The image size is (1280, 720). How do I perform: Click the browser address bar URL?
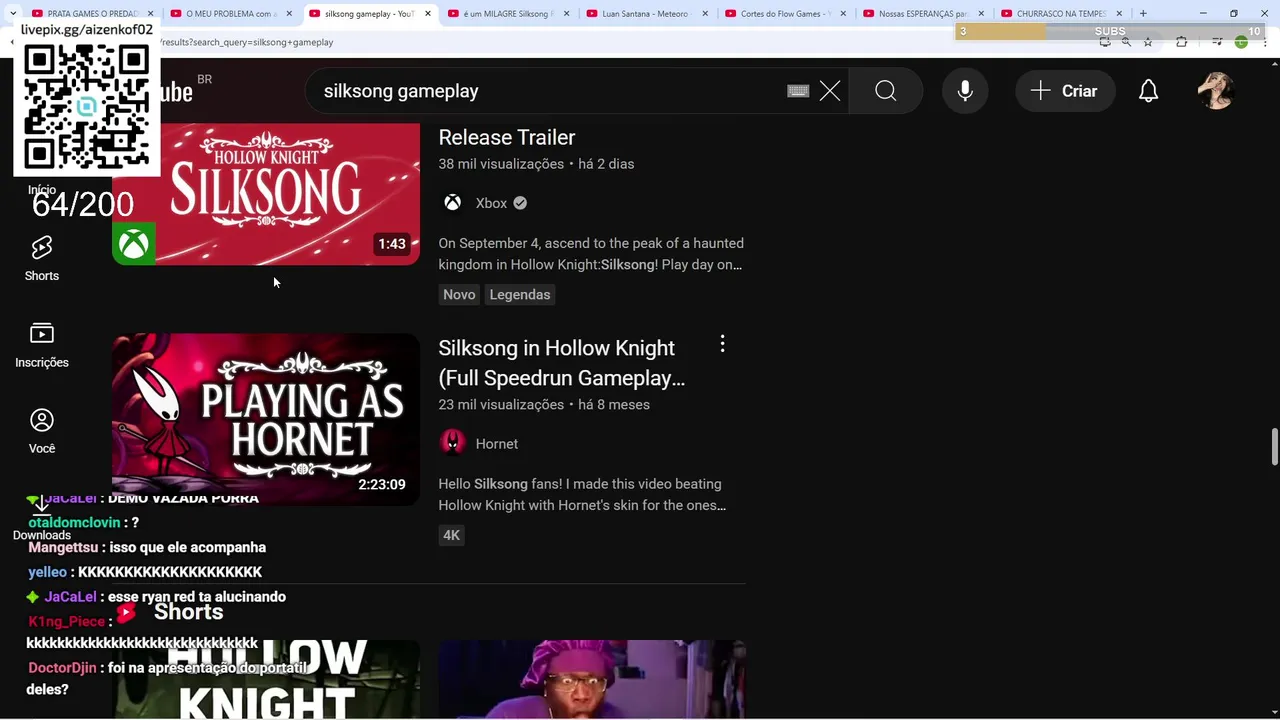(246, 42)
